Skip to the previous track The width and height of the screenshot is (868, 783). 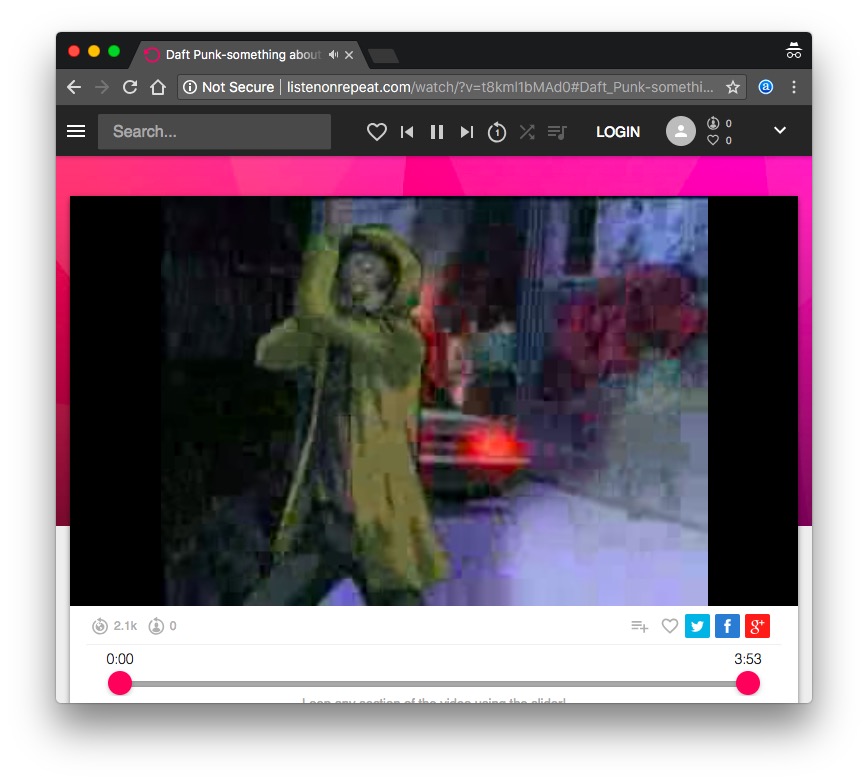click(x=407, y=132)
